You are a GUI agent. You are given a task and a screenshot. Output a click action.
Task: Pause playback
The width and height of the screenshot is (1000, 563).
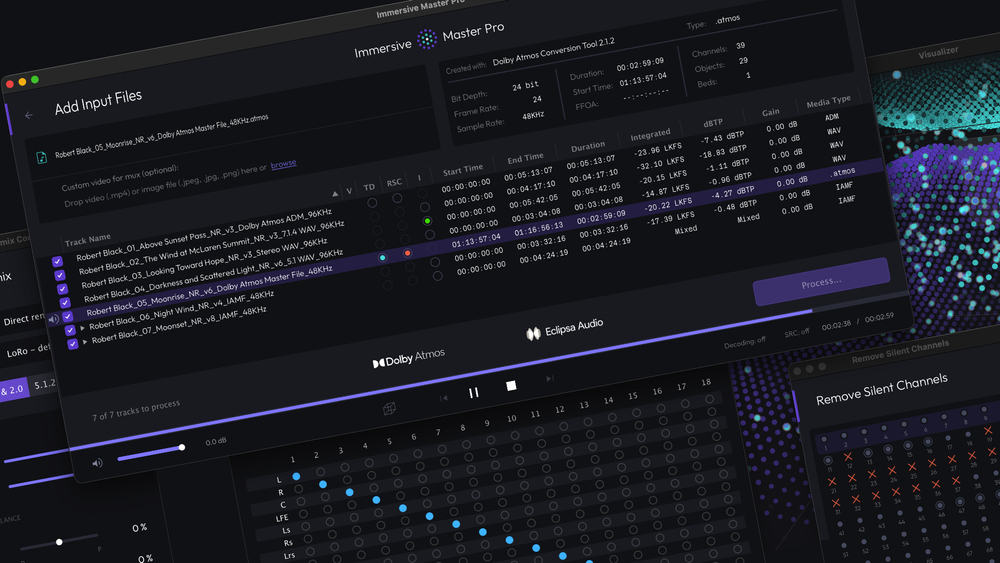pos(473,393)
